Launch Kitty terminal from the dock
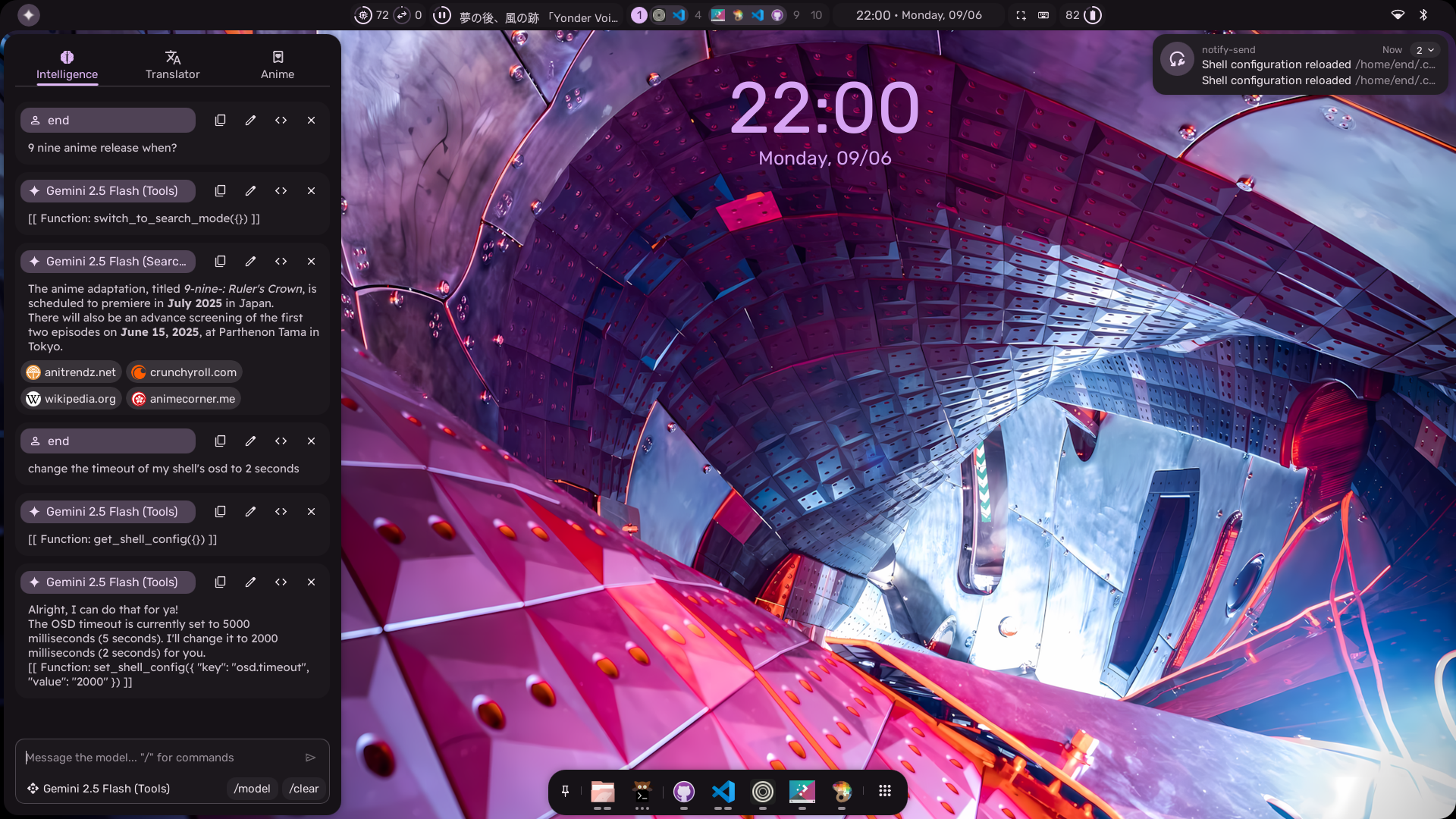The height and width of the screenshot is (819, 1456). point(642,792)
